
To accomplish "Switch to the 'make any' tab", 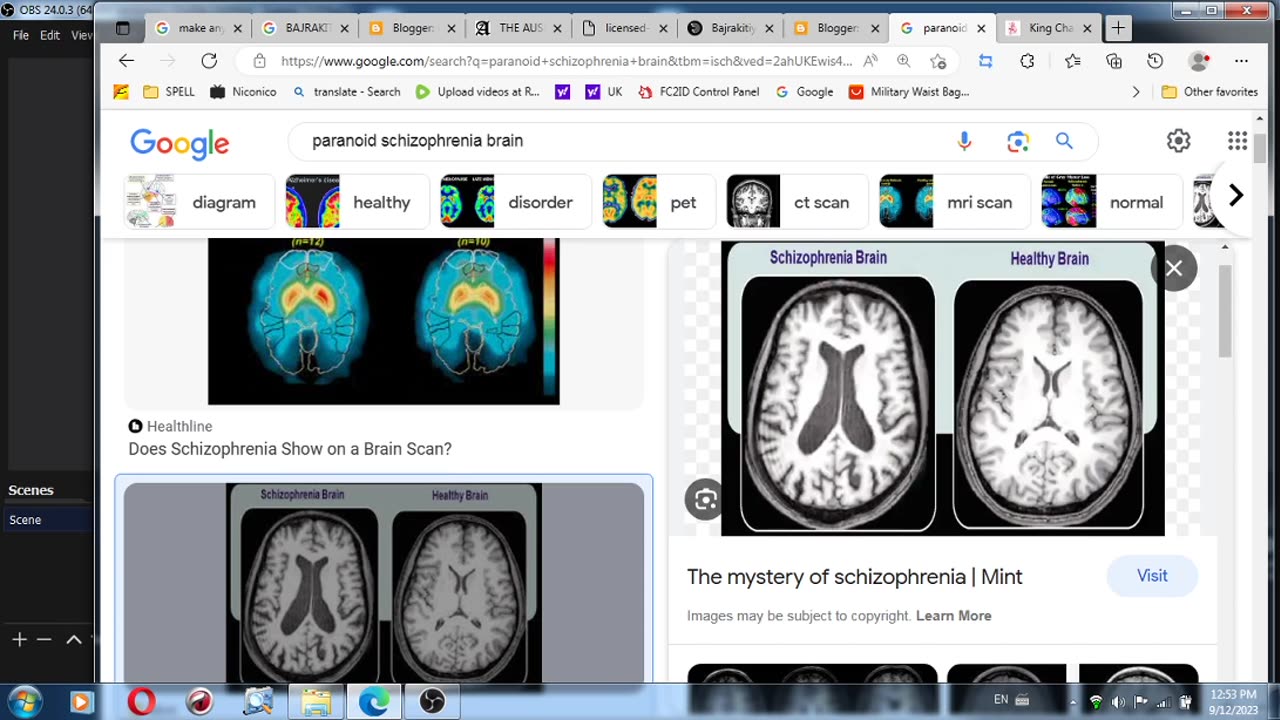I will click(x=196, y=28).
